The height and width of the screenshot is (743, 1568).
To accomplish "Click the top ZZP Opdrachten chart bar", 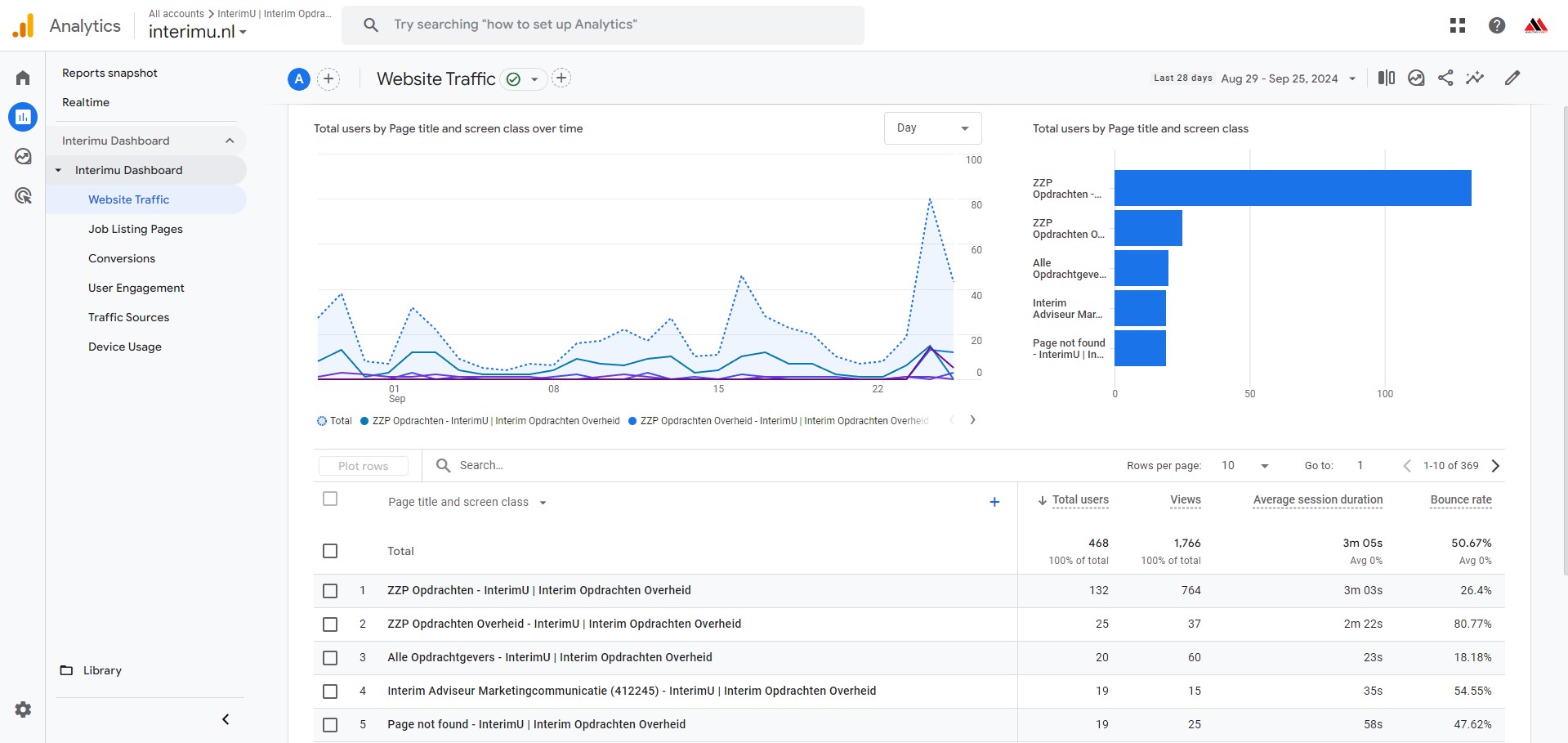I will tap(1292, 188).
